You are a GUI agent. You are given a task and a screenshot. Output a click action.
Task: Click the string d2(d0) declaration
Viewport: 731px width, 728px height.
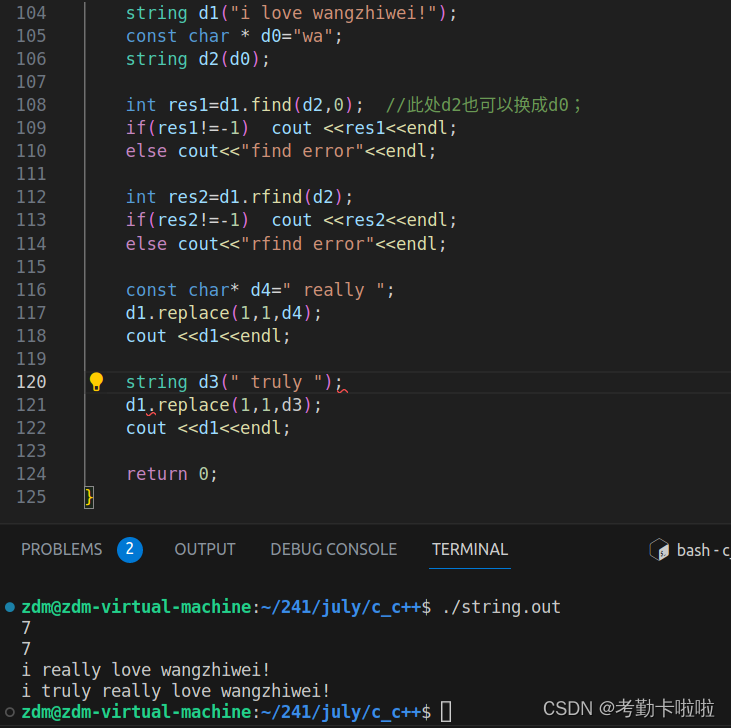click(198, 59)
